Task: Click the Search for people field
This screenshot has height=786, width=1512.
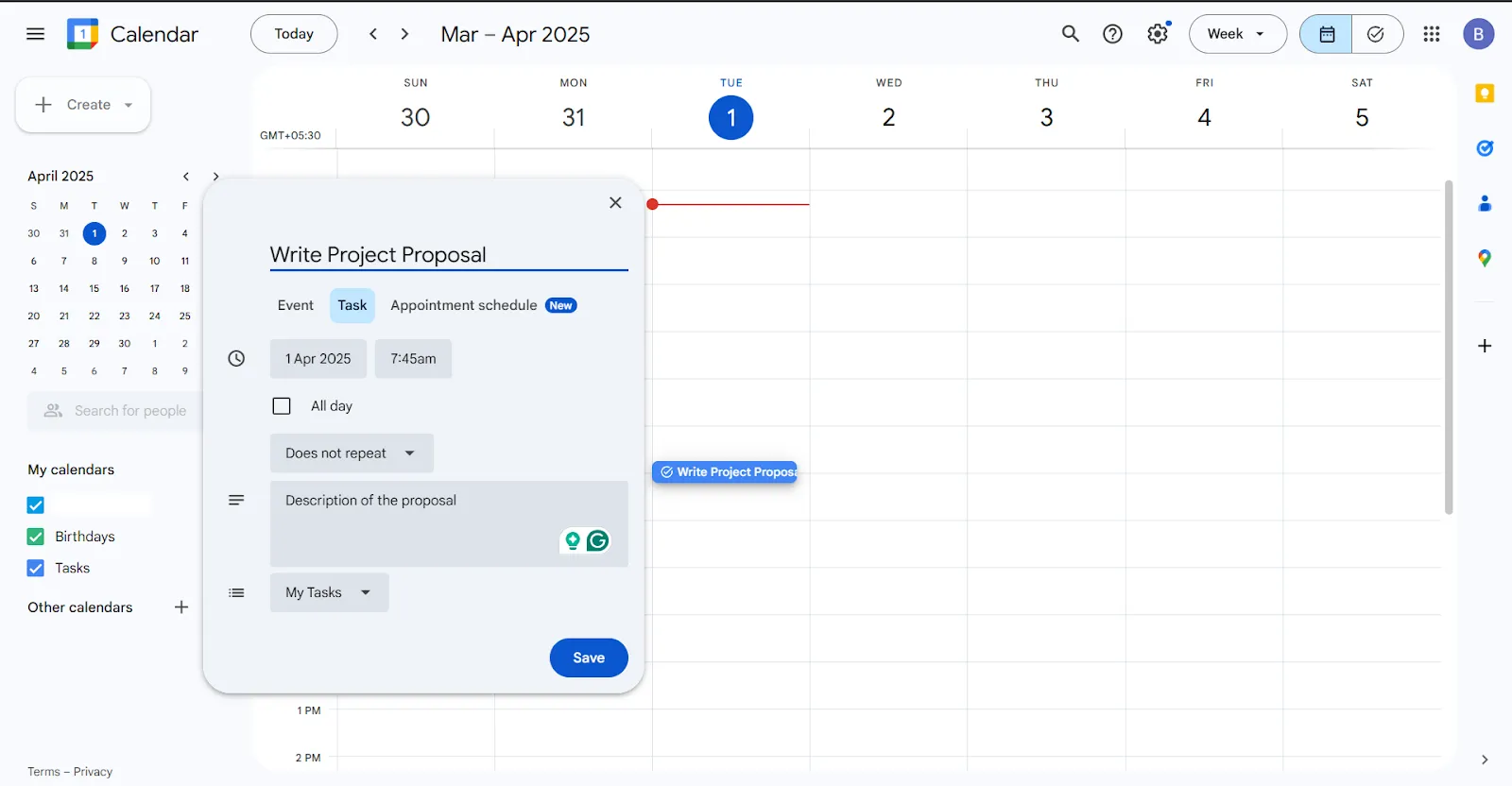Action: 115,411
